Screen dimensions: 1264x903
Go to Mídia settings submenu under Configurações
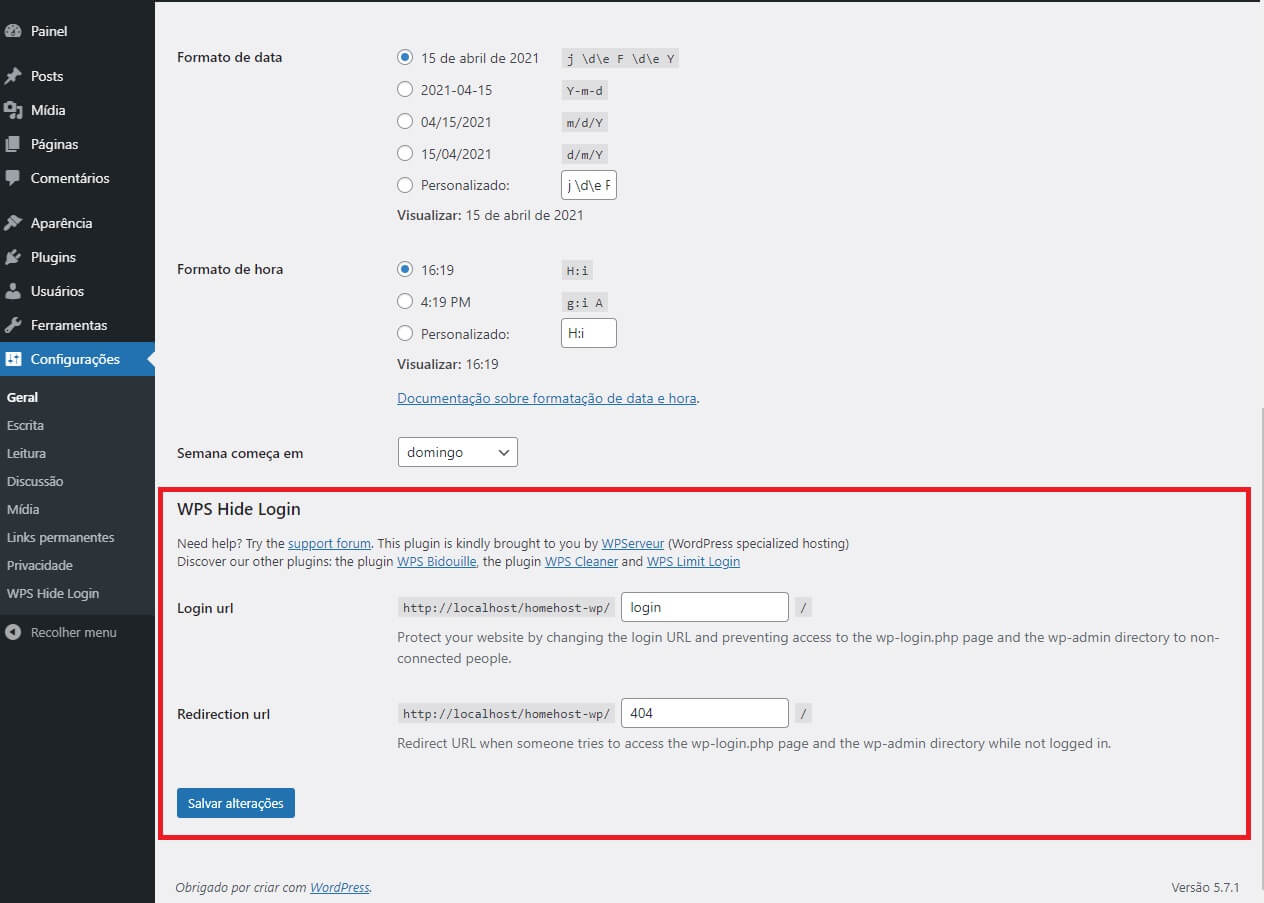(x=23, y=509)
